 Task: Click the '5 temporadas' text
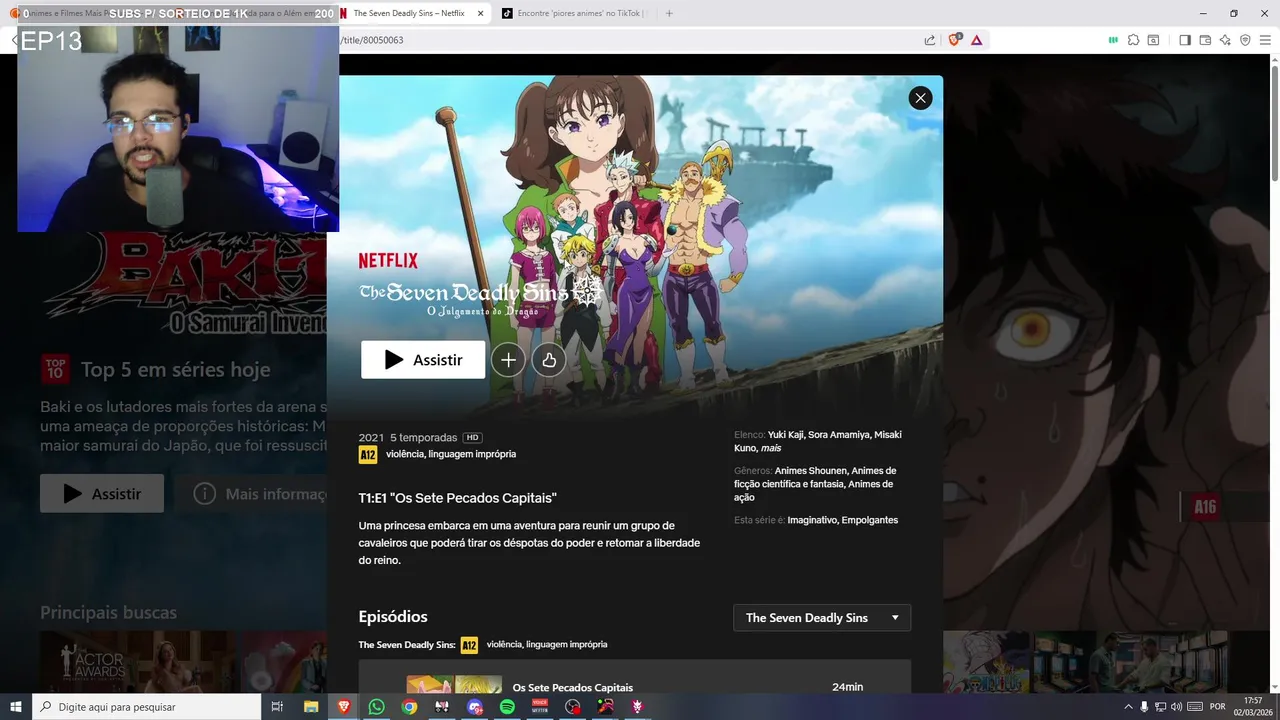click(x=423, y=437)
